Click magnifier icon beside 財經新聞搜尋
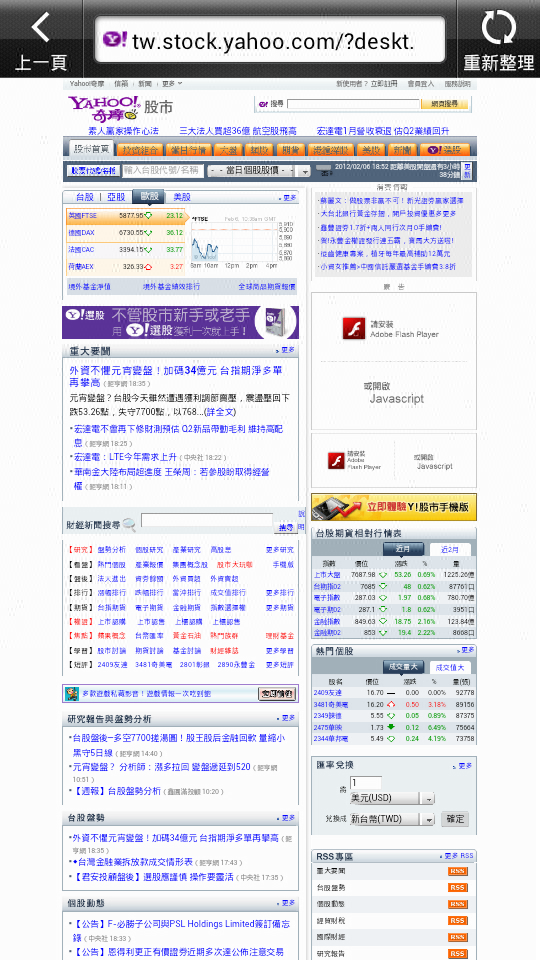 tap(129, 525)
